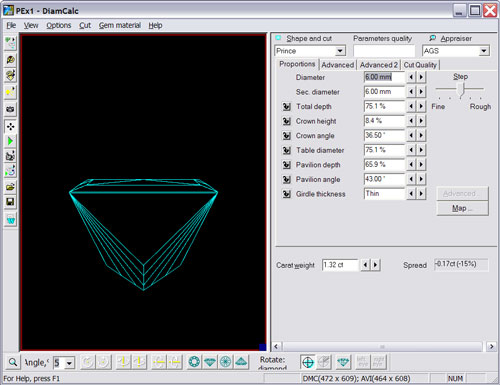Switch to the Cut Quality tab

coord(420,65)
